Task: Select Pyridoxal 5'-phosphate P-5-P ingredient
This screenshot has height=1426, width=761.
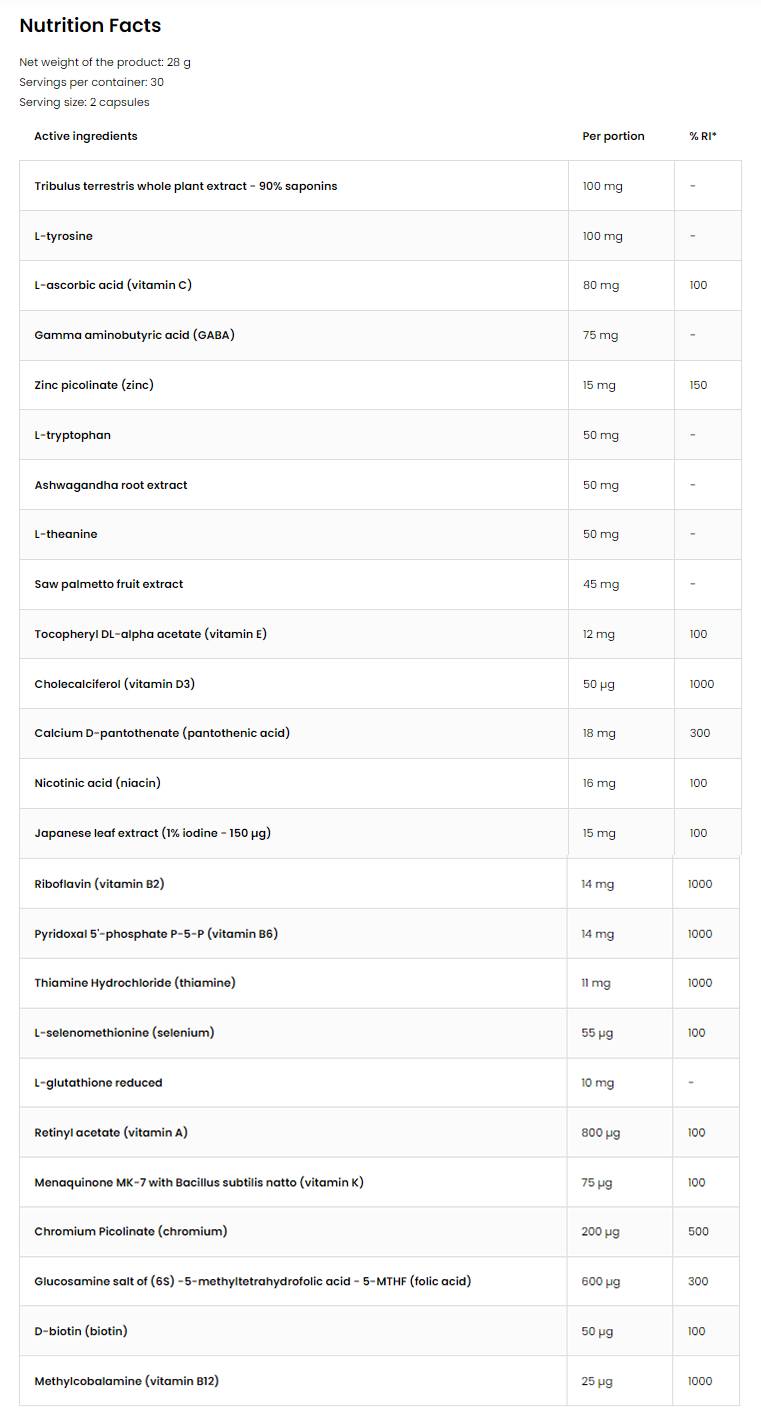Action: (x=156, y=934)
